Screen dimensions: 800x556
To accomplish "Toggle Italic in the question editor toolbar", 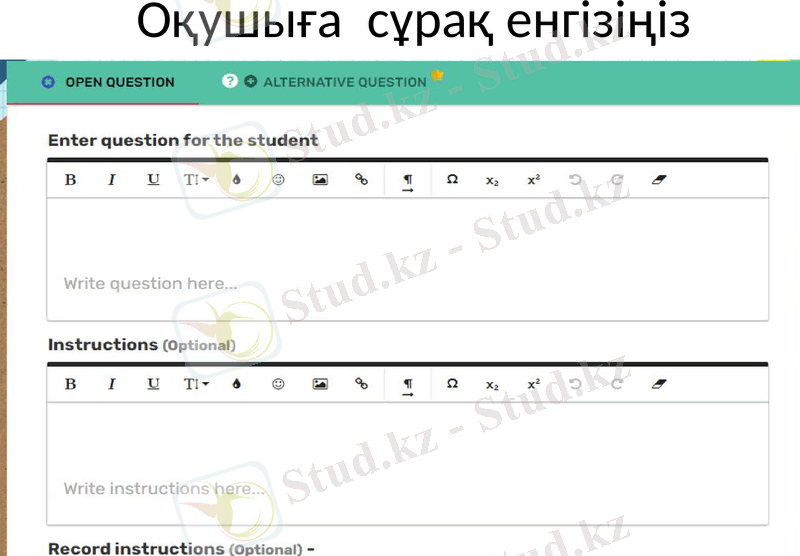I will 112,180.
